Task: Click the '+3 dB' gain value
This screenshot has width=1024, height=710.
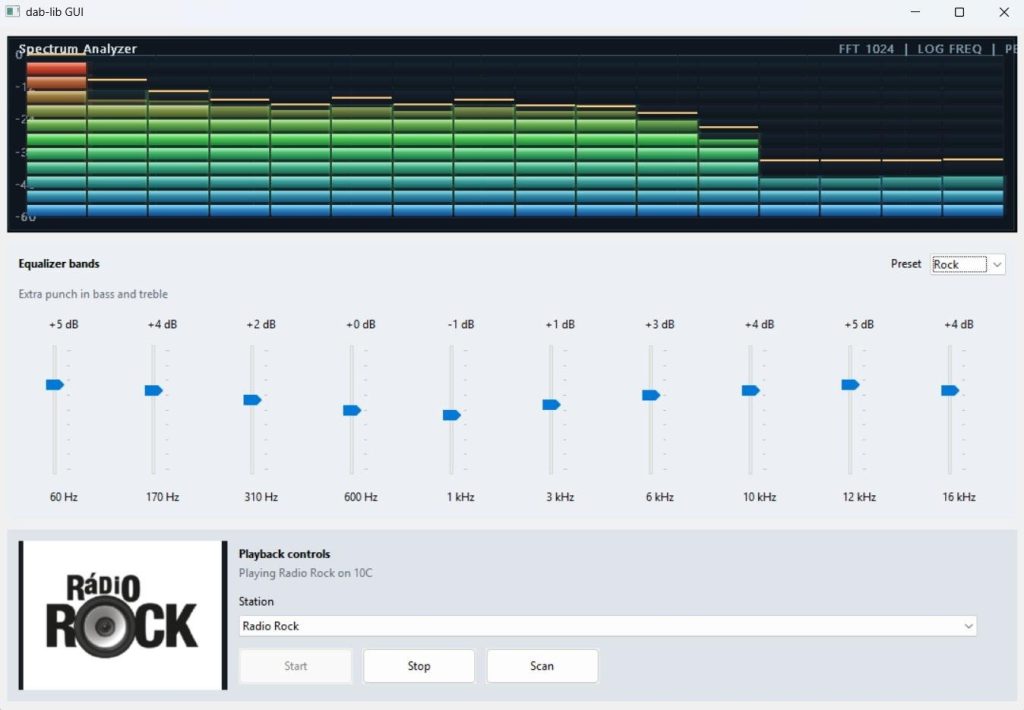Action: tap(660, 325)
